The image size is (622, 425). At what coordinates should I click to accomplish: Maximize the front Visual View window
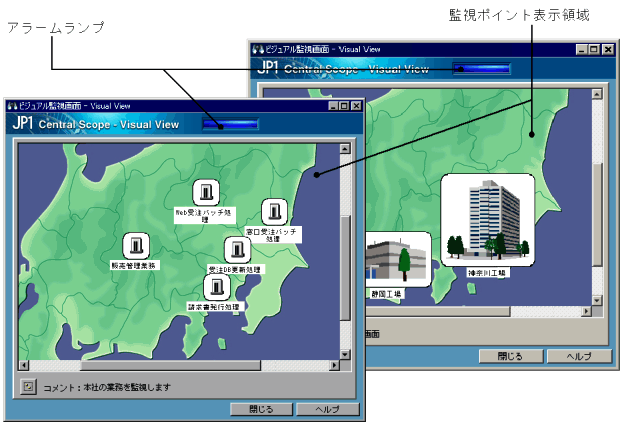344,106
